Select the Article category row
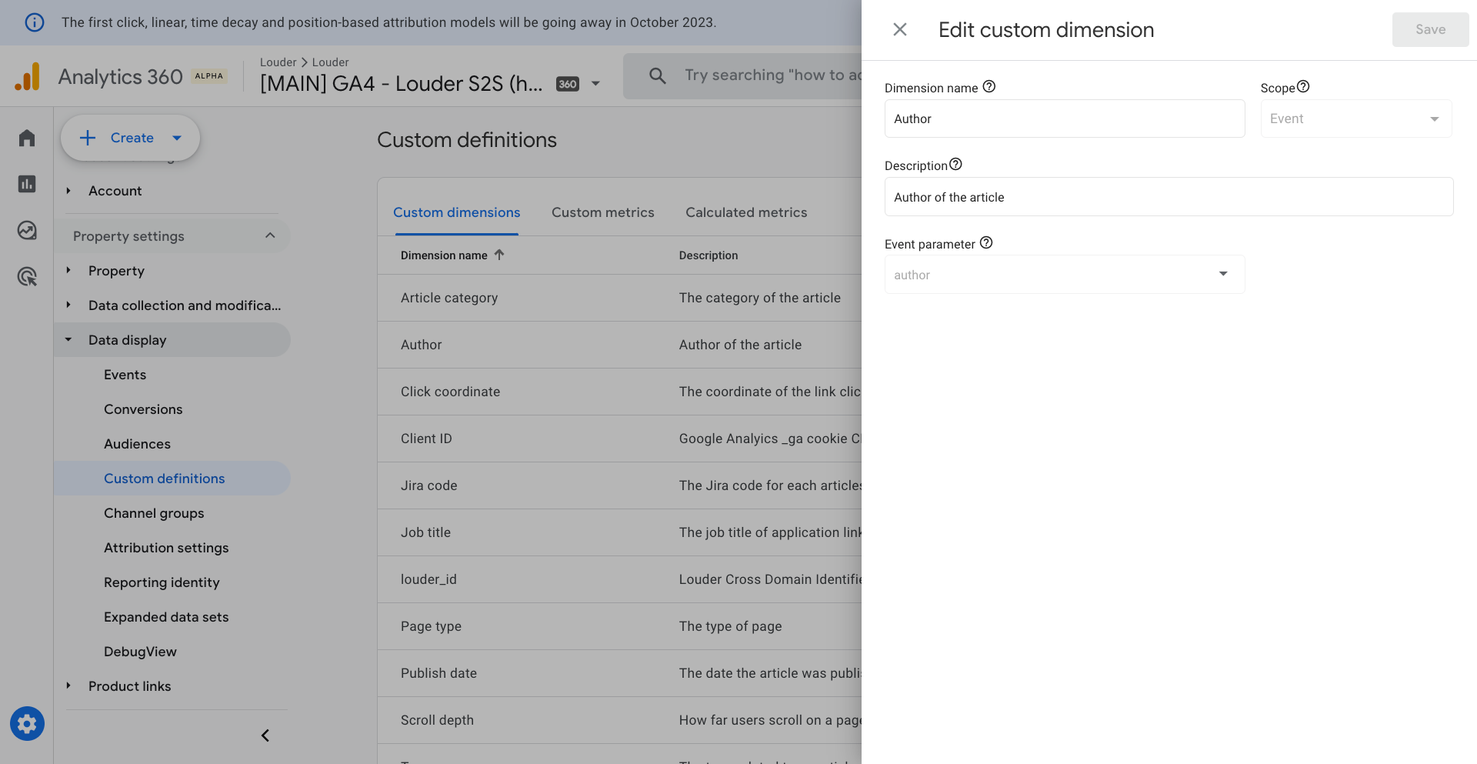This screenshot has height=764, width=1477. pos(620,298)
